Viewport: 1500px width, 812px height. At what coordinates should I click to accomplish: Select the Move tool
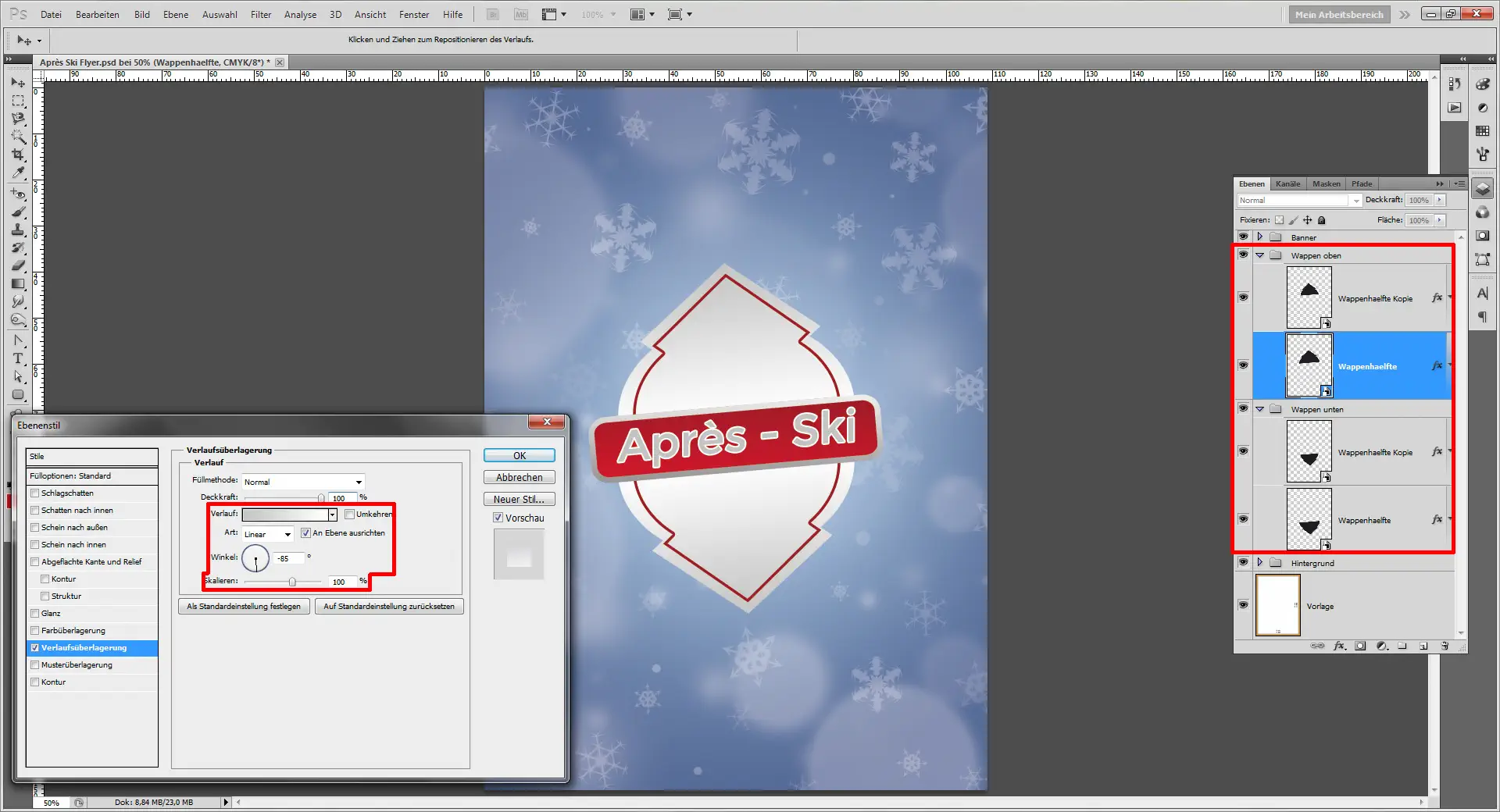(17, 83)
